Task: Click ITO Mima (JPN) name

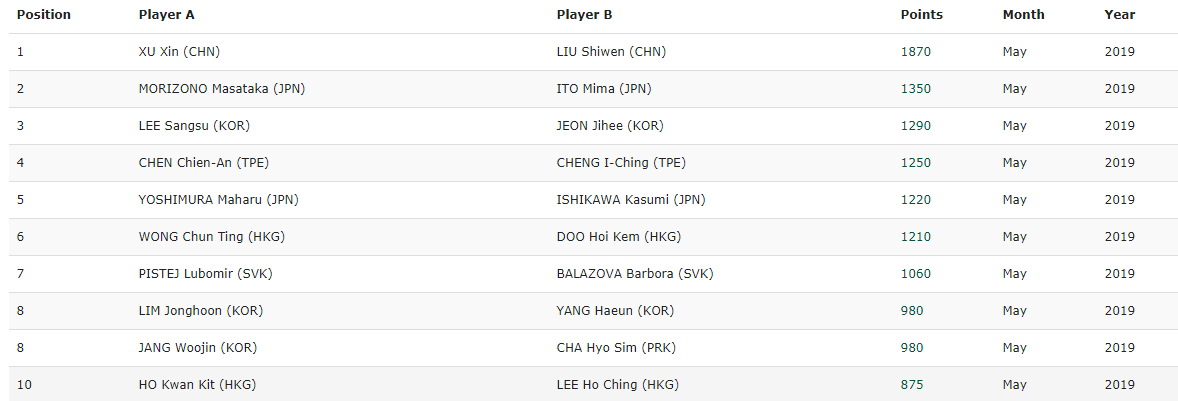Action: click(x=604, y=89)
